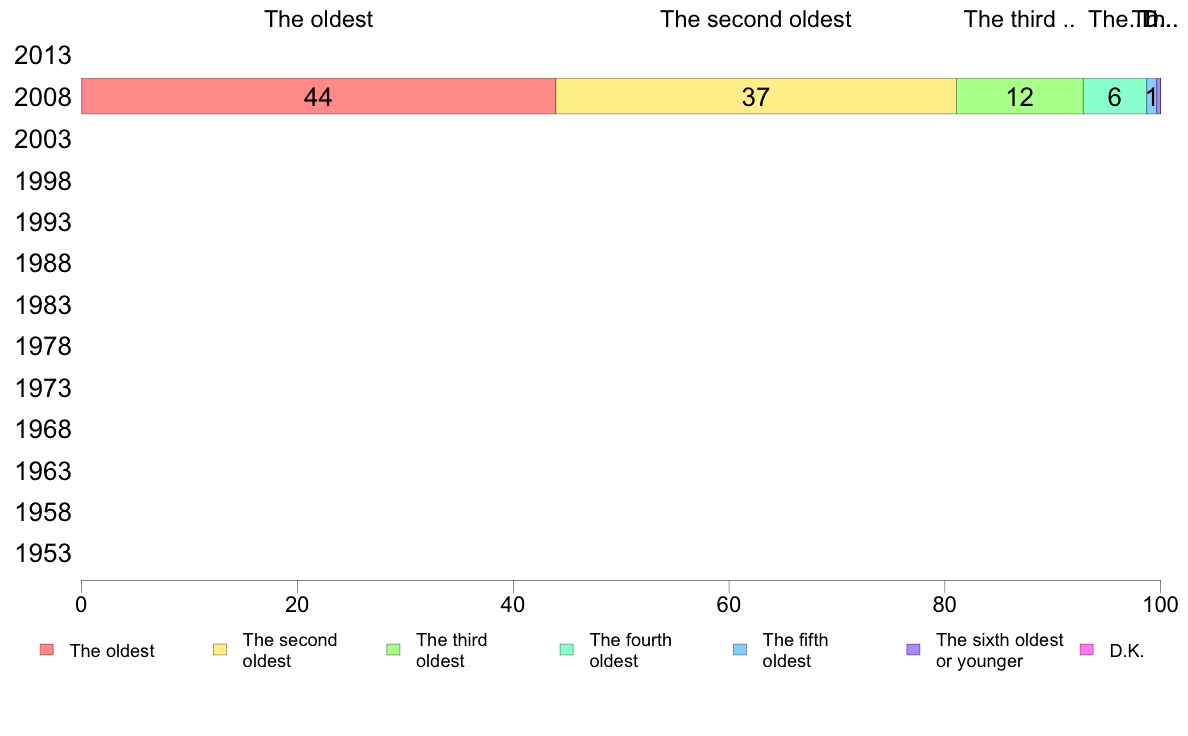Viewport: 1188px width, 736px height.
Task: Click 'The second oldest' header above the bar
Action: tap(755, 20)
